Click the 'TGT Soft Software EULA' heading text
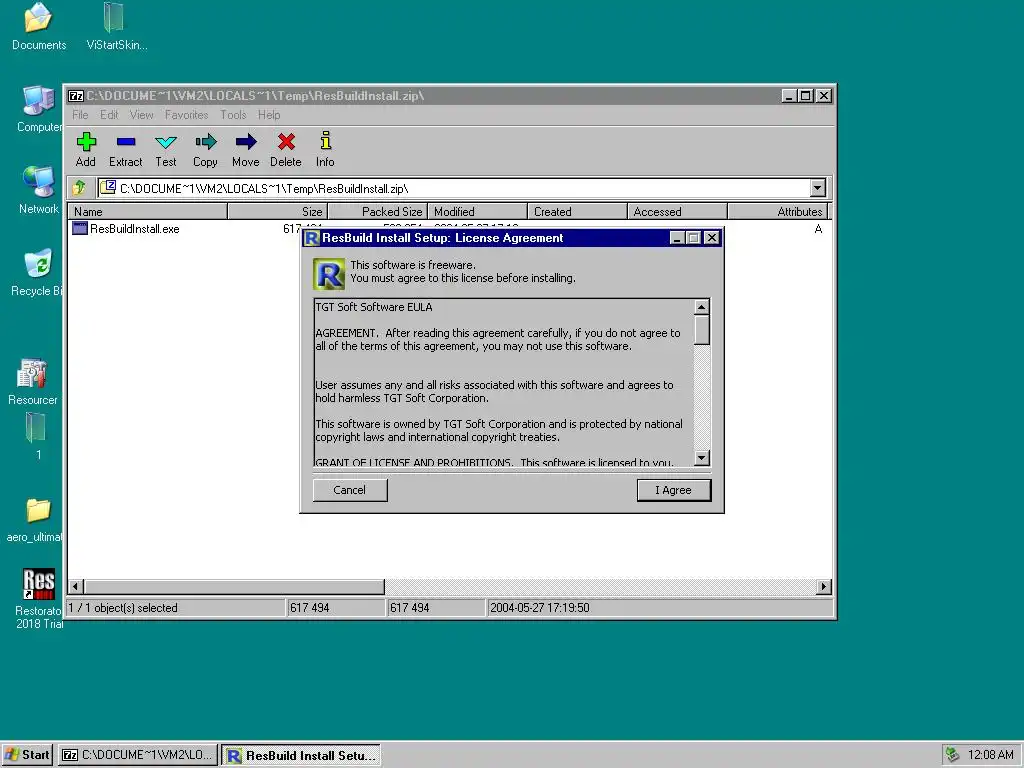 (374, 307)
